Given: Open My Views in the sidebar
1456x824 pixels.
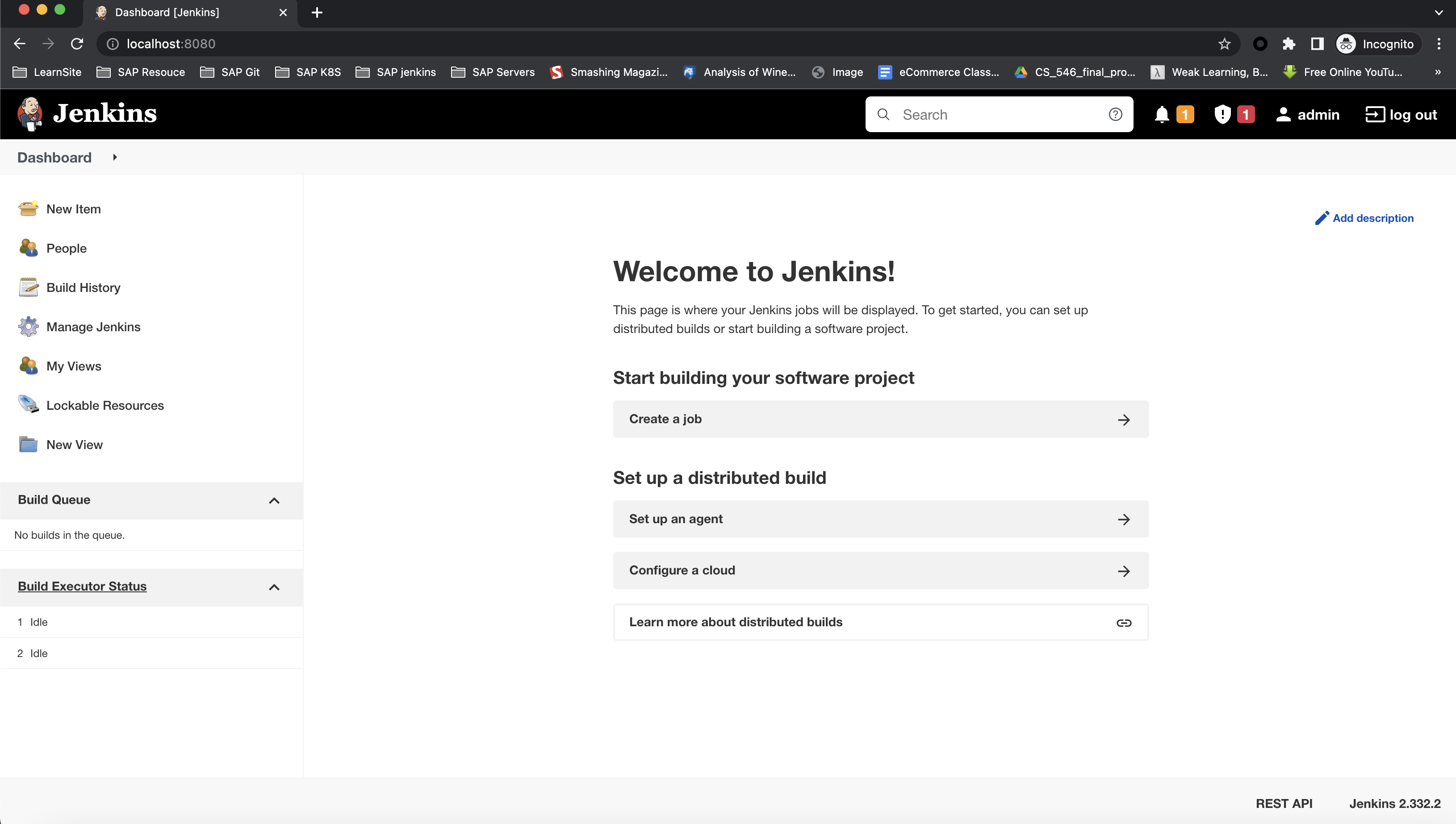Looking at the screenshot, I should click(x=74, y=366).
